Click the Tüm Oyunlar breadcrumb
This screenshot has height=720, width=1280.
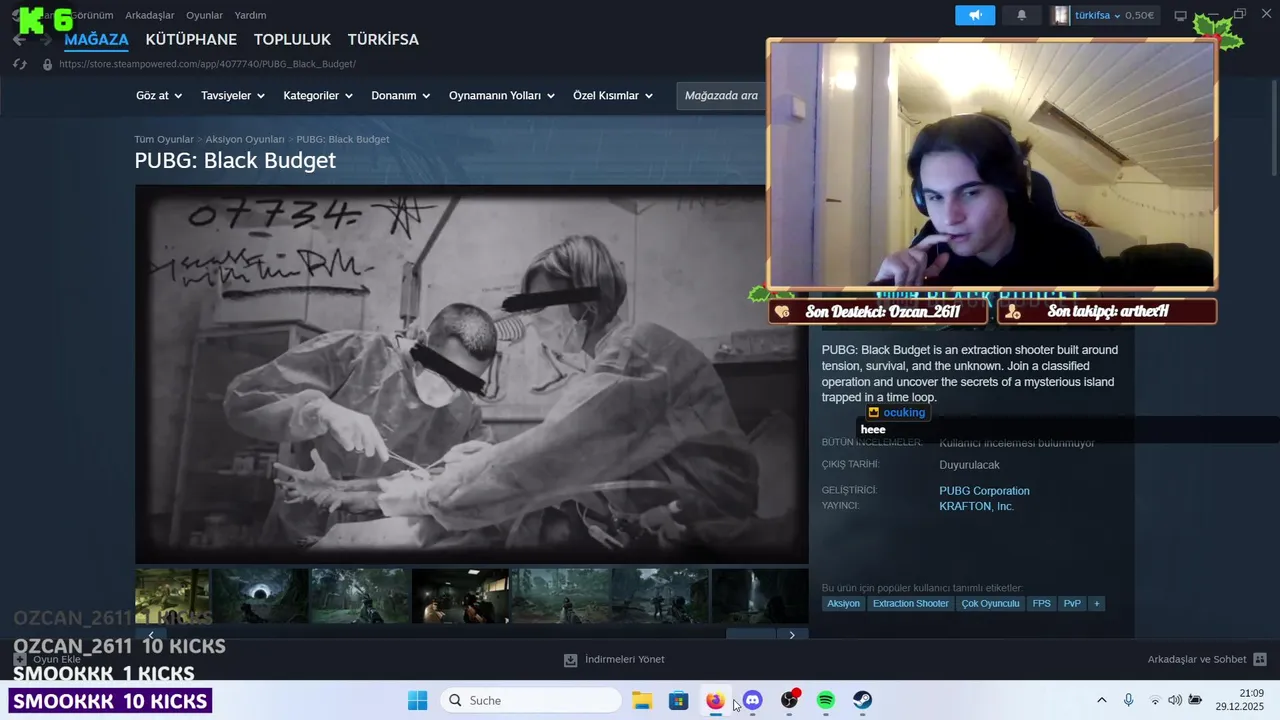(164, 139)
